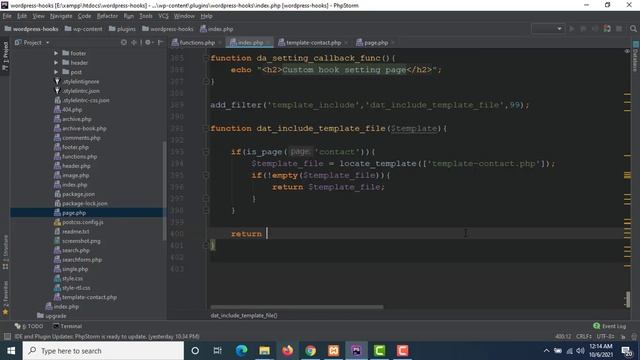Expand the footer folder in project tree
640x360 pixels.
tap(56, 53)
